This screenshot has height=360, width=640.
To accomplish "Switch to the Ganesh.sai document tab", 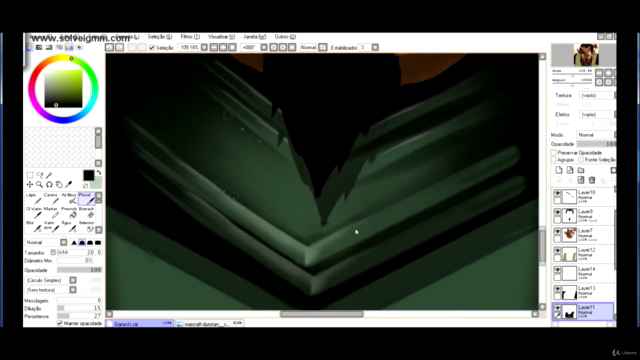I will coord(140,324).
